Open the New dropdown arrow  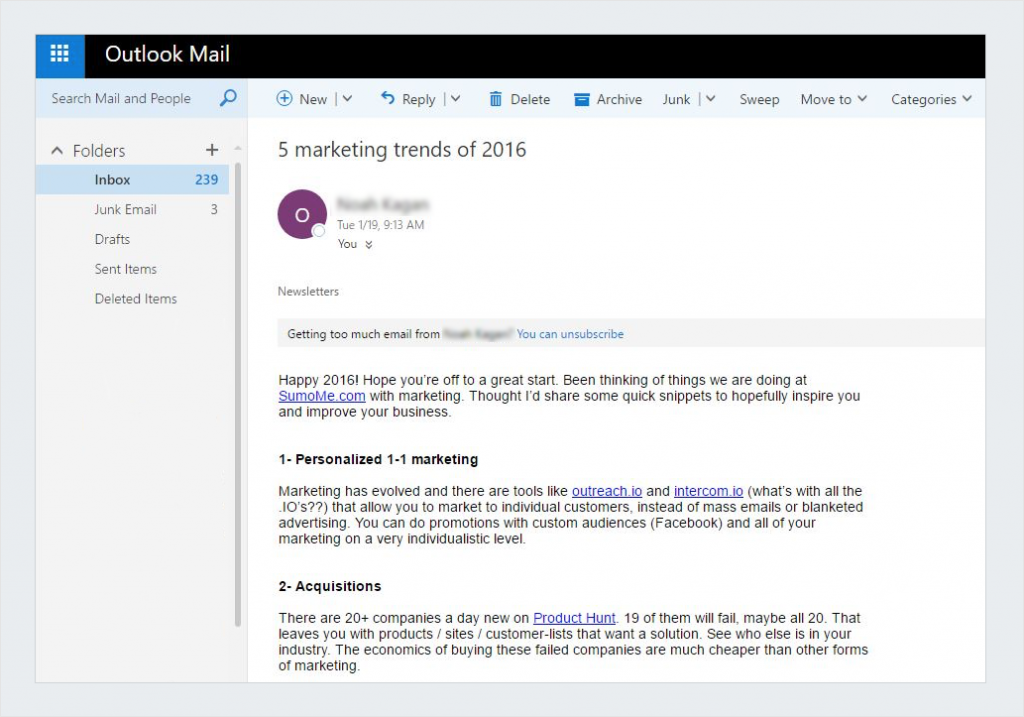pyautogui.click(x=347, y=99)
